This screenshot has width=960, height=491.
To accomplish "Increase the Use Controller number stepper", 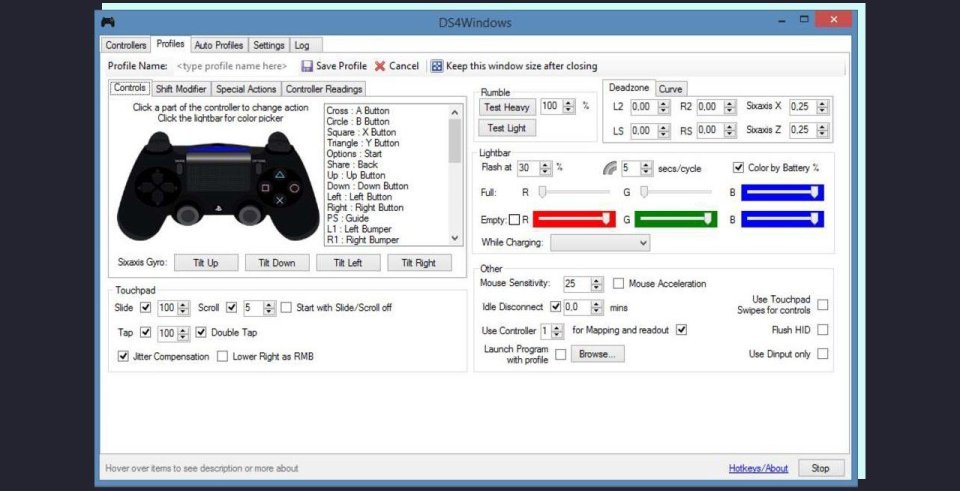I will point(558,327).
